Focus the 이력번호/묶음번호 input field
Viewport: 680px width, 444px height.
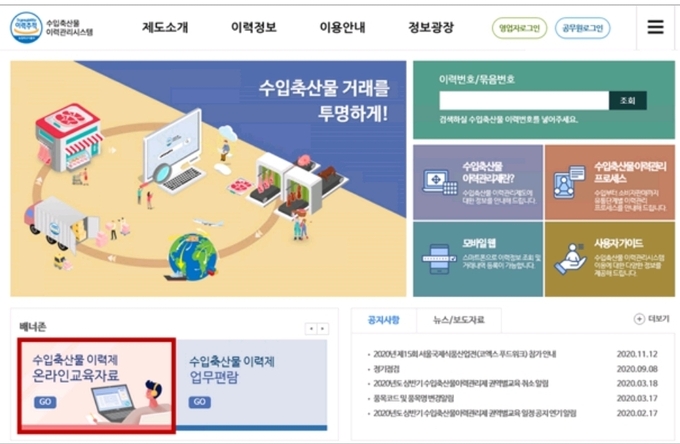tap(524, 101)
